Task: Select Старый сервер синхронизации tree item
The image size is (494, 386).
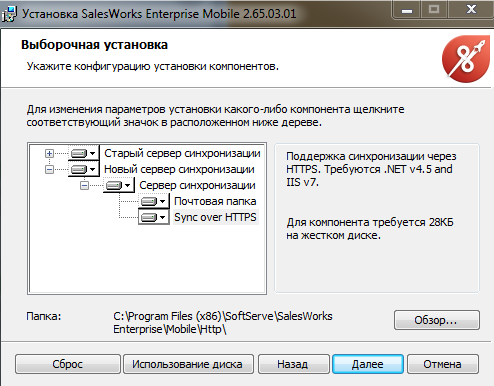Action: [x=182, y=153]
